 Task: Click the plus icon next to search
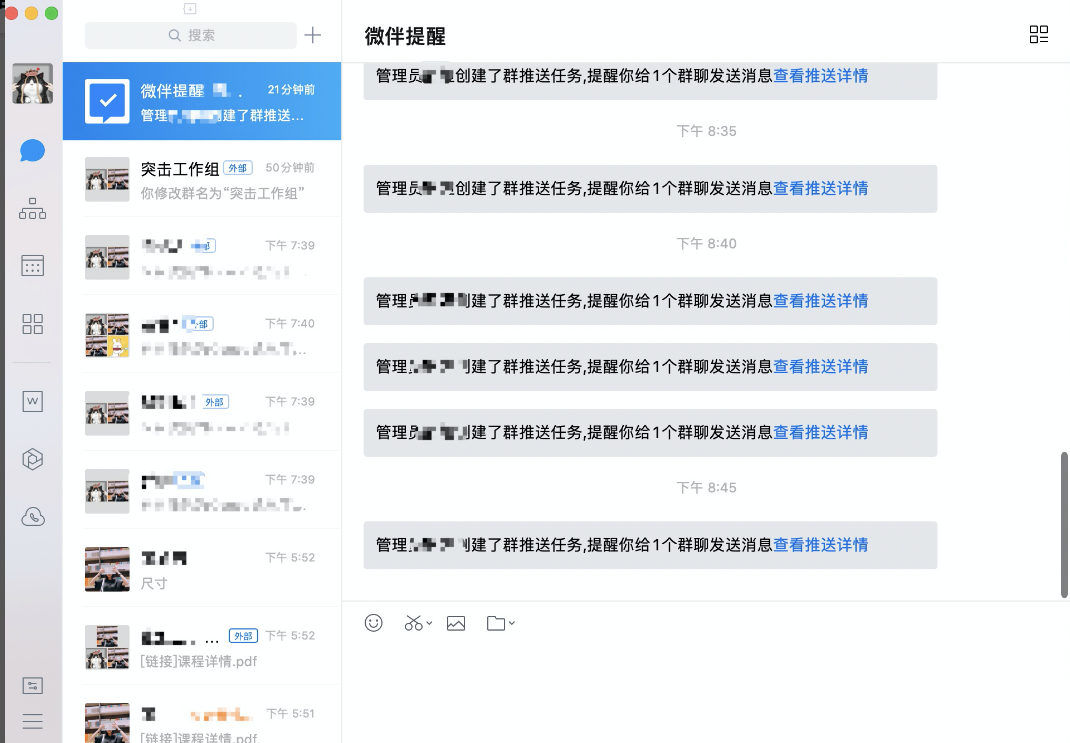click(313, 35)
